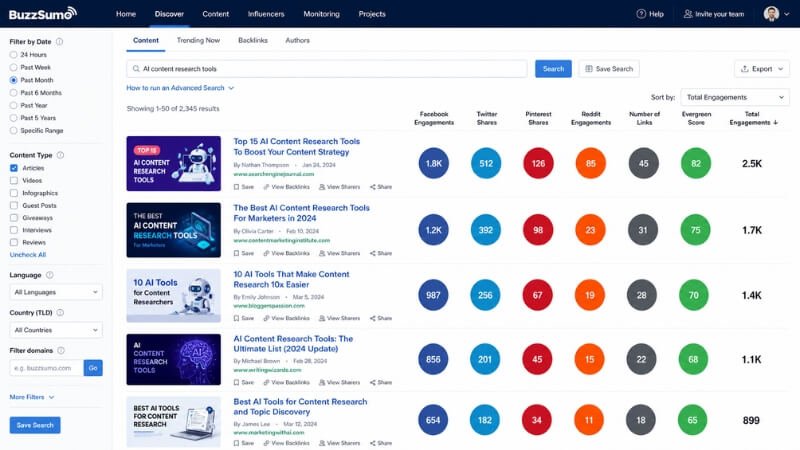Check the Guest Posts content type

click(x=14, y=206)
